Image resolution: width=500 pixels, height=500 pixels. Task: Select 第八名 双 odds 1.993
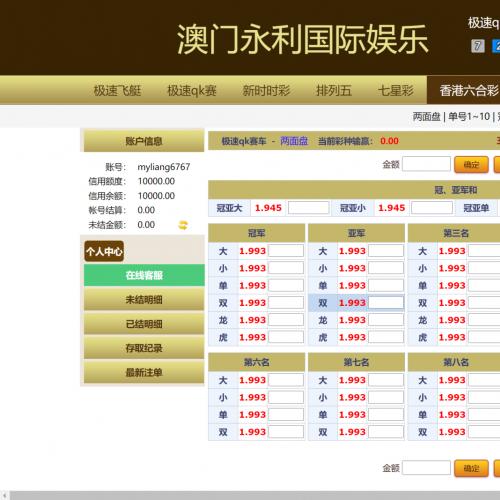pos(452,432)
